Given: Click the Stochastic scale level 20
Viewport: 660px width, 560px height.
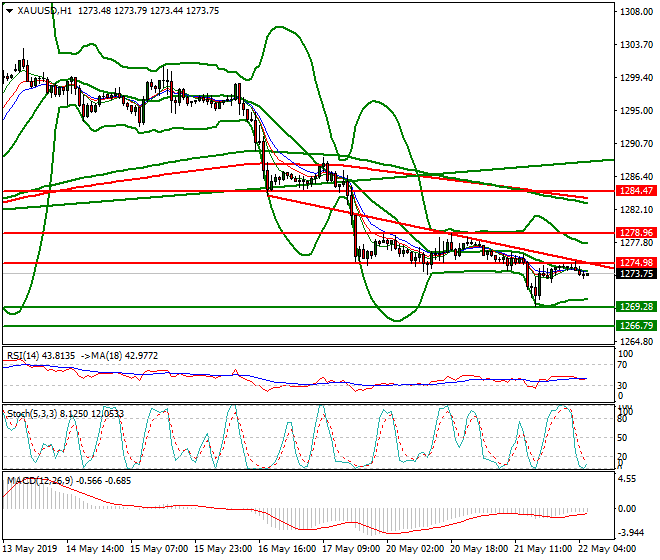Looking at the screenshot, I should tap(622, 457).
